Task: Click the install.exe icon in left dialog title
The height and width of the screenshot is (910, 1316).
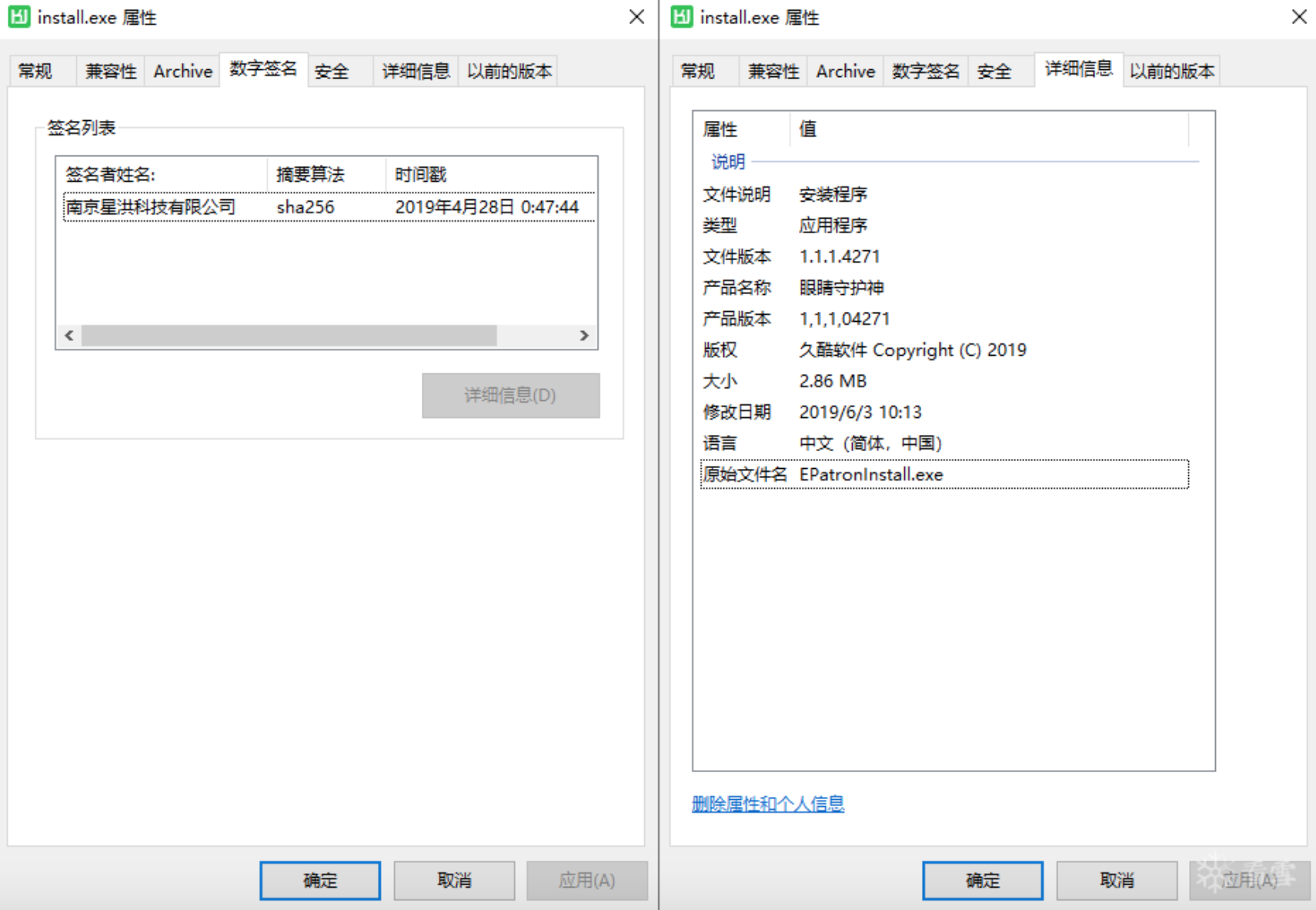Action: pos(19,17)
